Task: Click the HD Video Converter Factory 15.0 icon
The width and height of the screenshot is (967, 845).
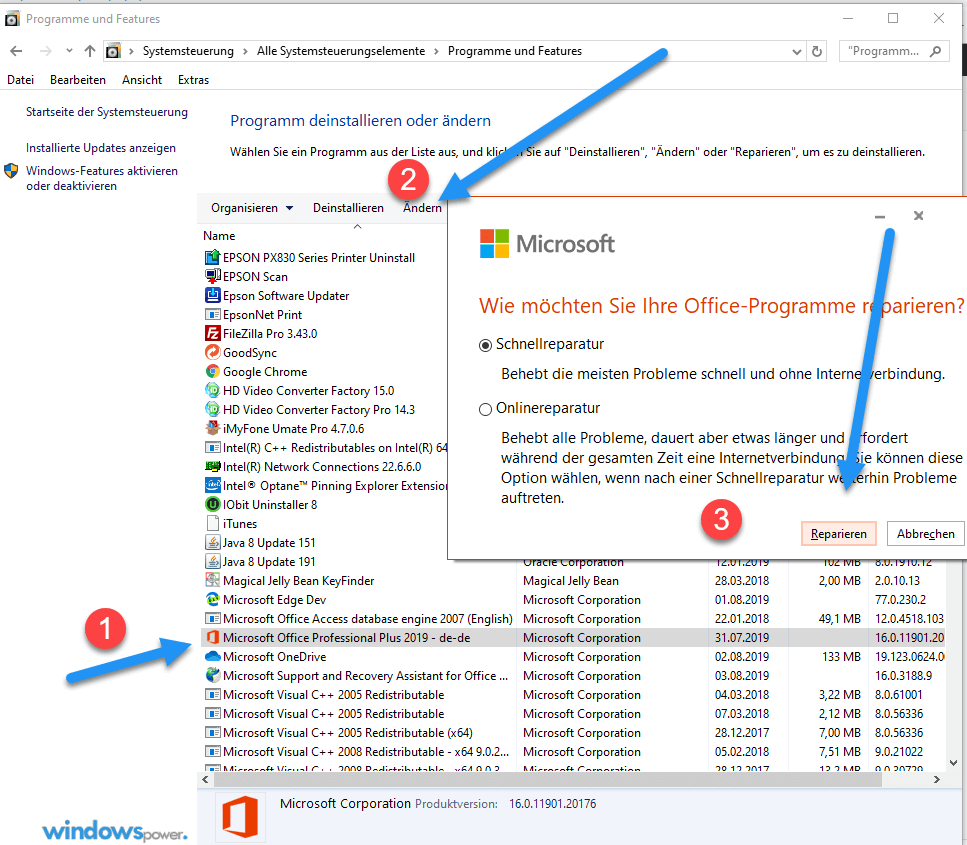Action: tap(212, 390)
